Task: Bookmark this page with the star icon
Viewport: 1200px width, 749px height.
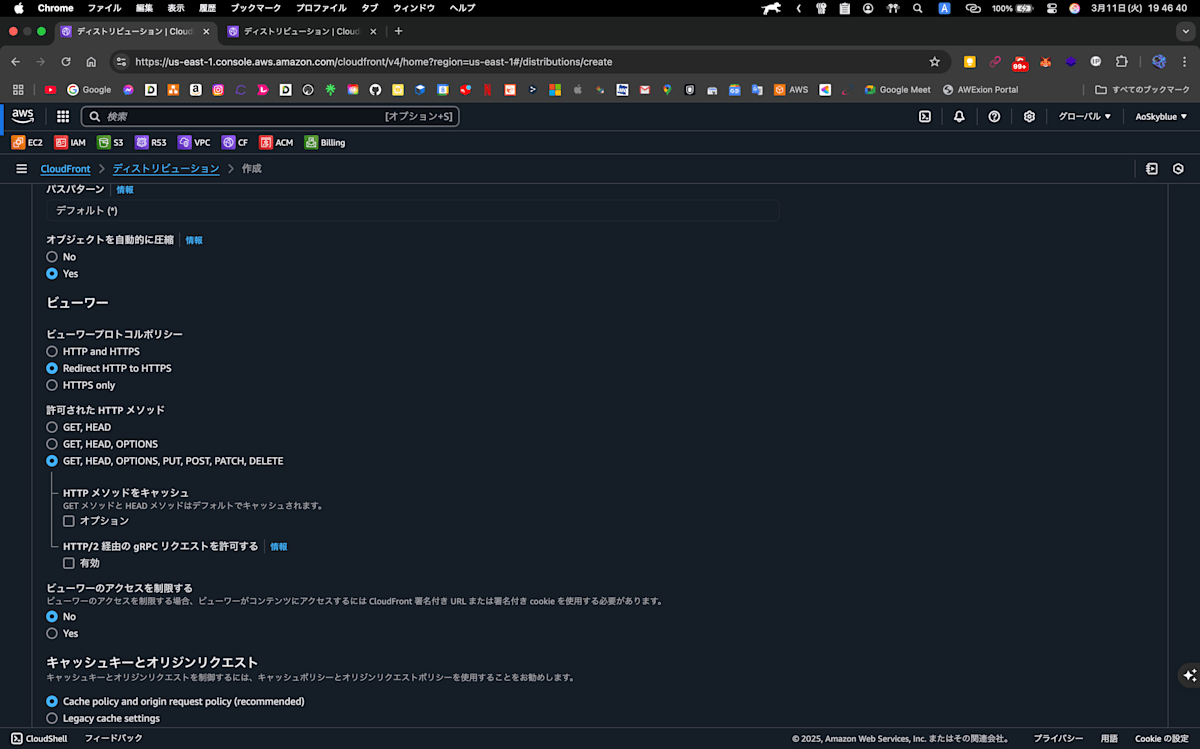Action: [935, 61]
